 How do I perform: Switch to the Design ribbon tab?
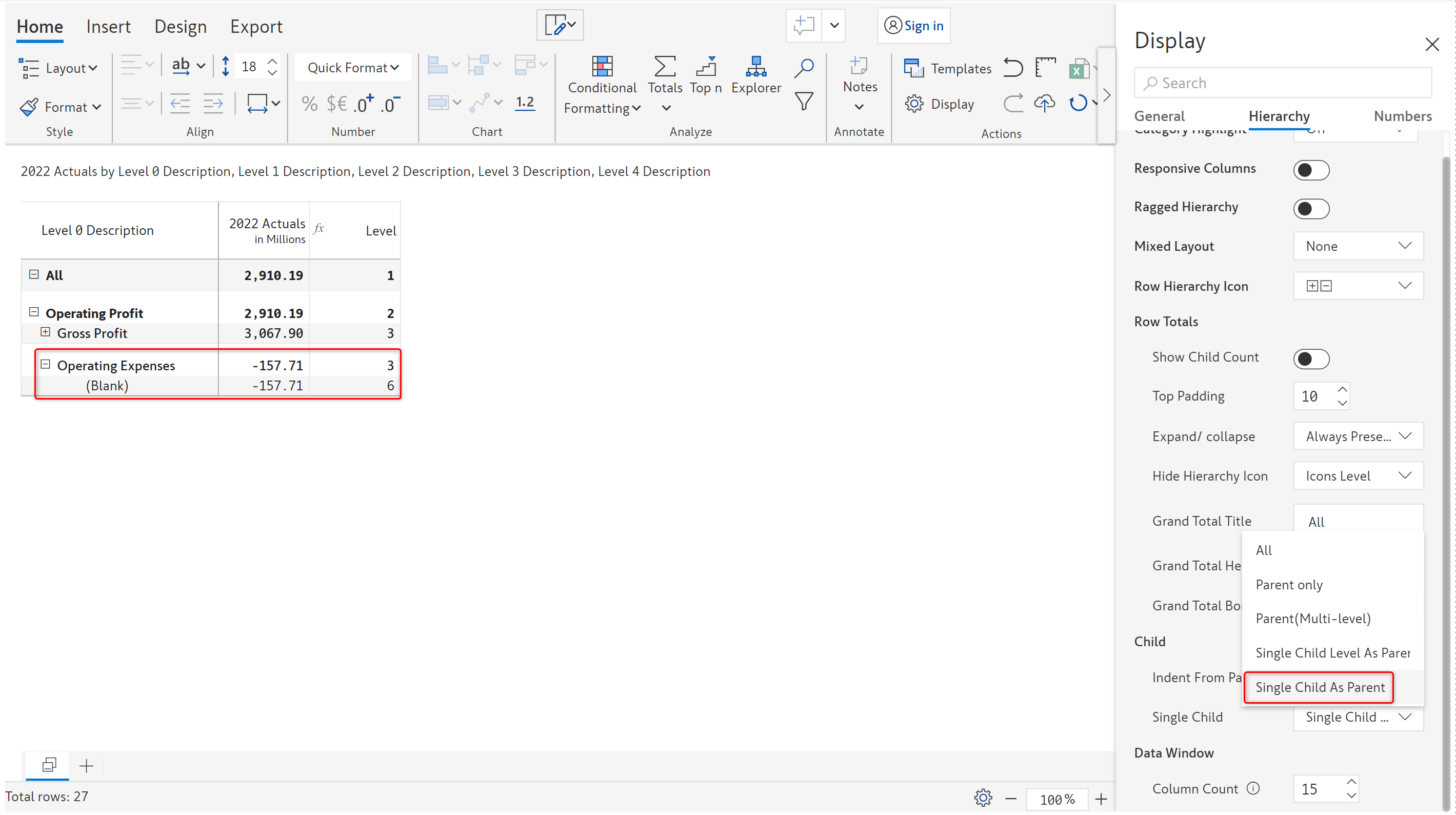181,26
